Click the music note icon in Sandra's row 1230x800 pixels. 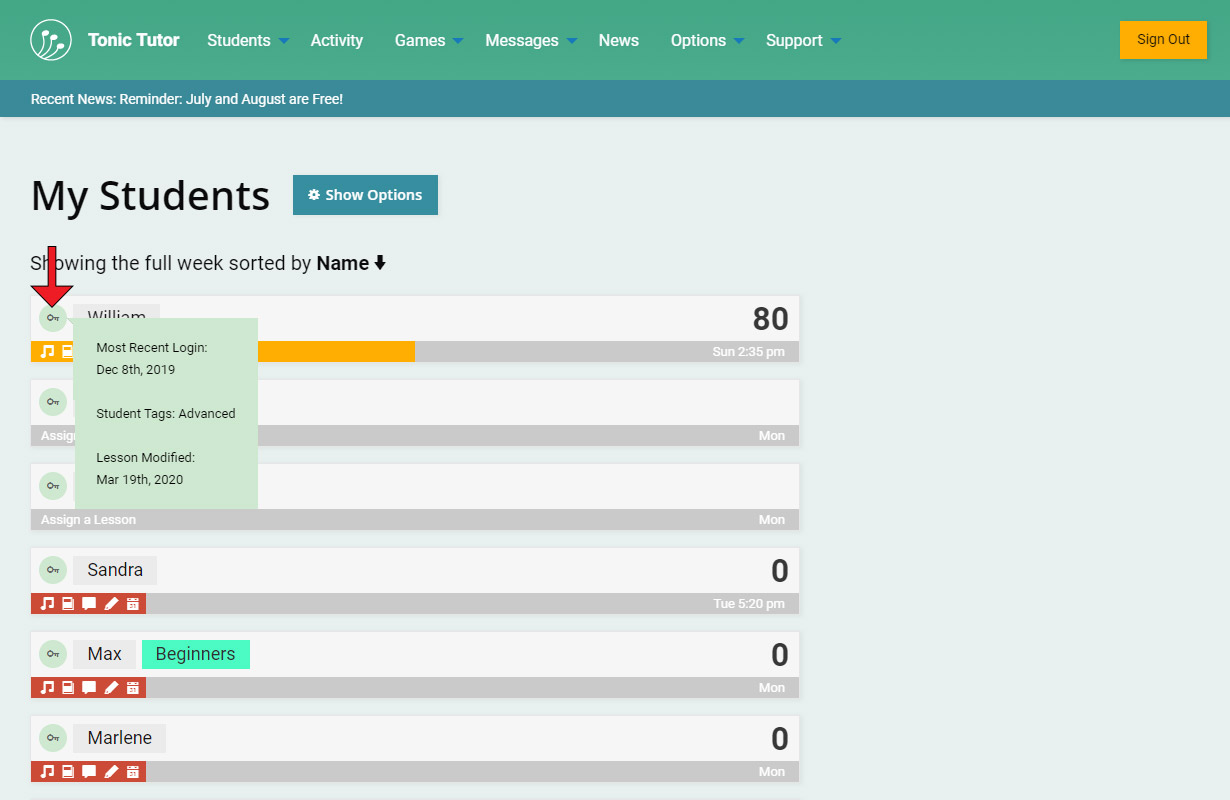(46, 604)
